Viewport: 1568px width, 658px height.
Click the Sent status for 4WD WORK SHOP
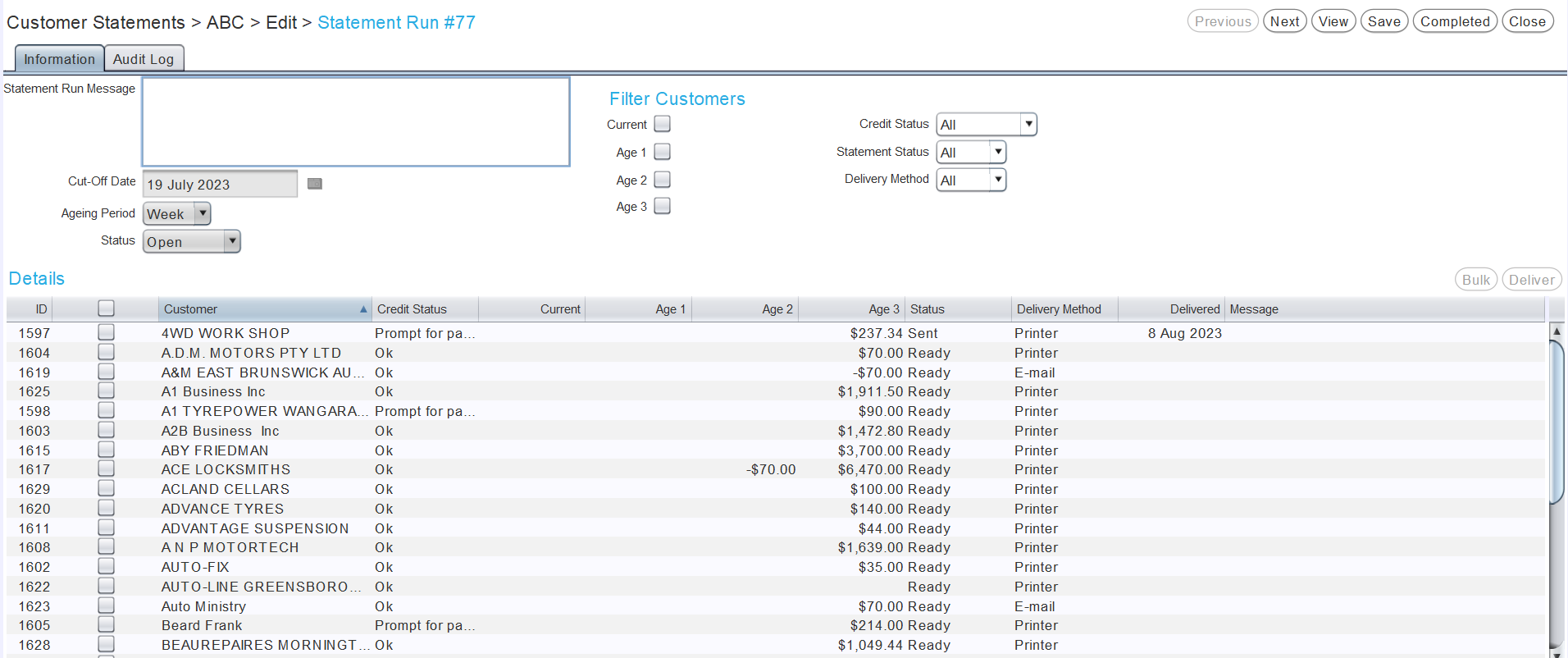coord(923,333)
